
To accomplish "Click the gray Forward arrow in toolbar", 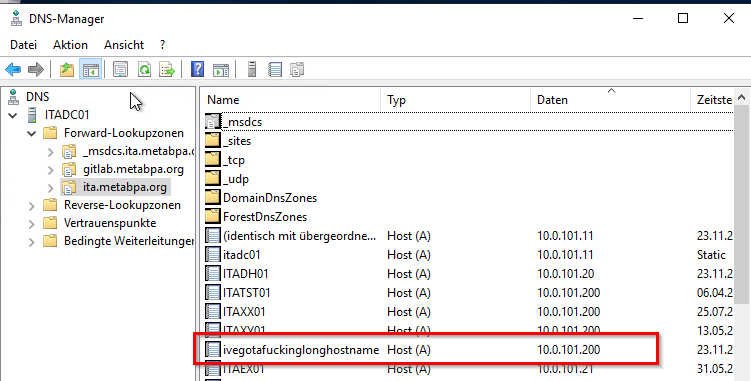I will pyautogui.click(x=36, y=69).
